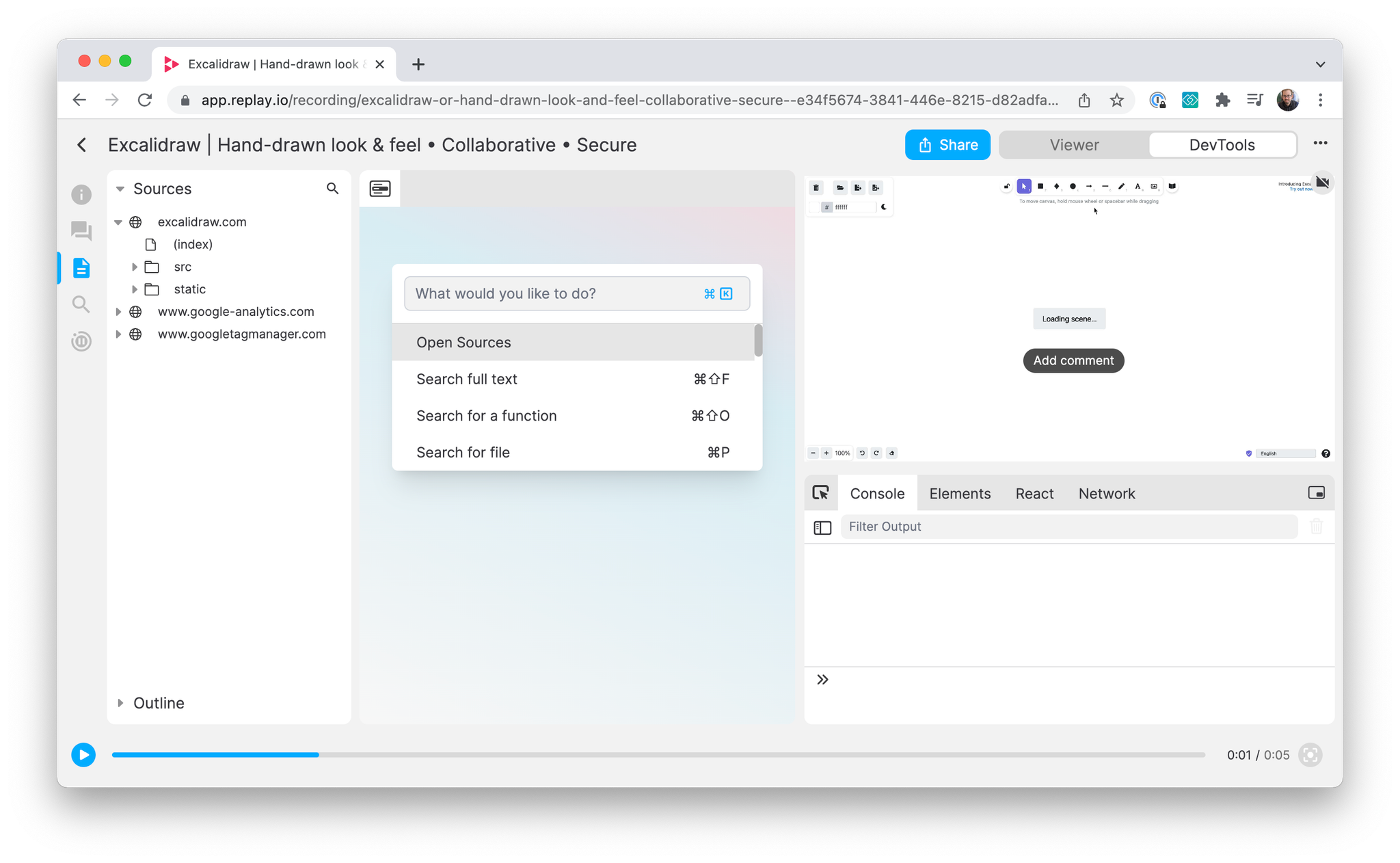Click the command palette tab icon

click(x=380, y=189)
